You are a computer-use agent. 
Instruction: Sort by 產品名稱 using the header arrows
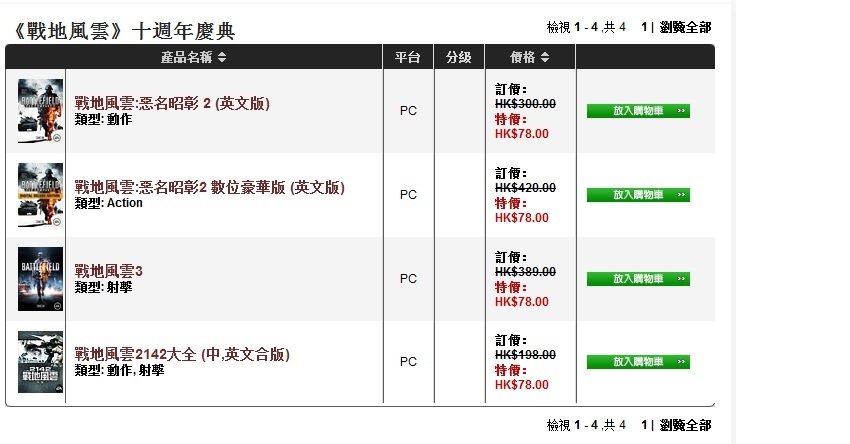tap(222, 57)
